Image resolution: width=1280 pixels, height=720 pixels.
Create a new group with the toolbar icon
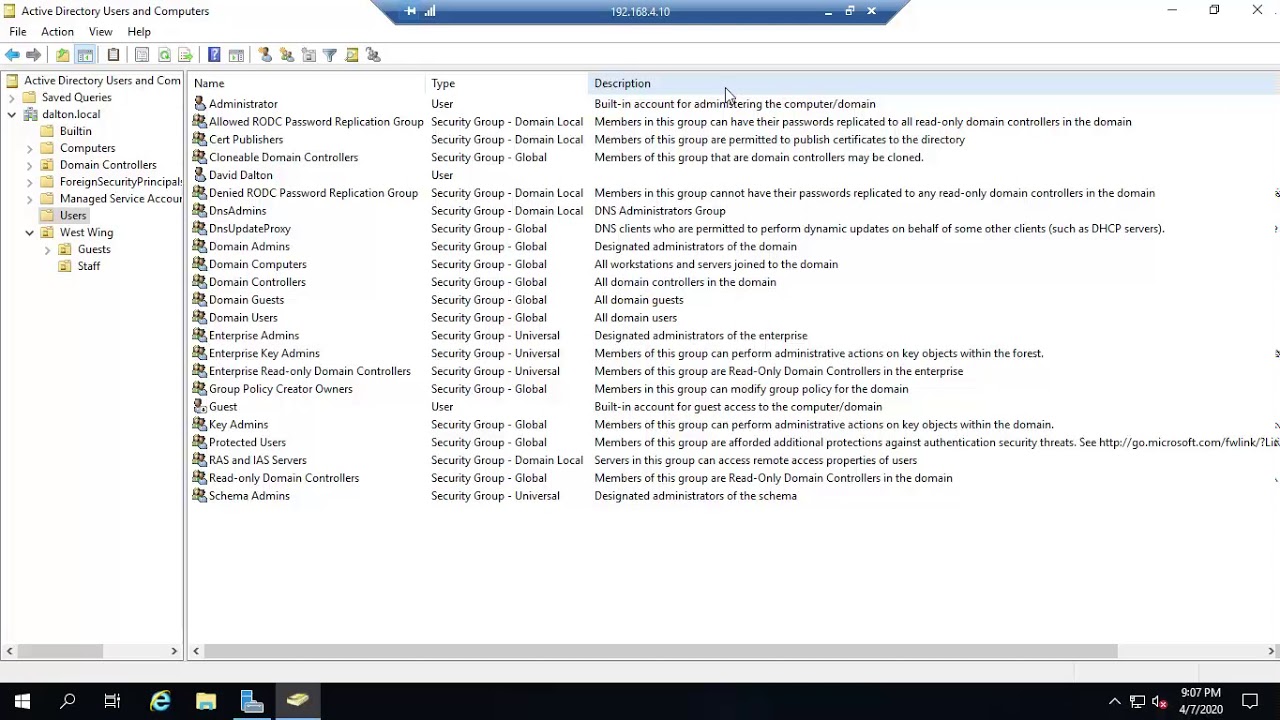[287, 55]
